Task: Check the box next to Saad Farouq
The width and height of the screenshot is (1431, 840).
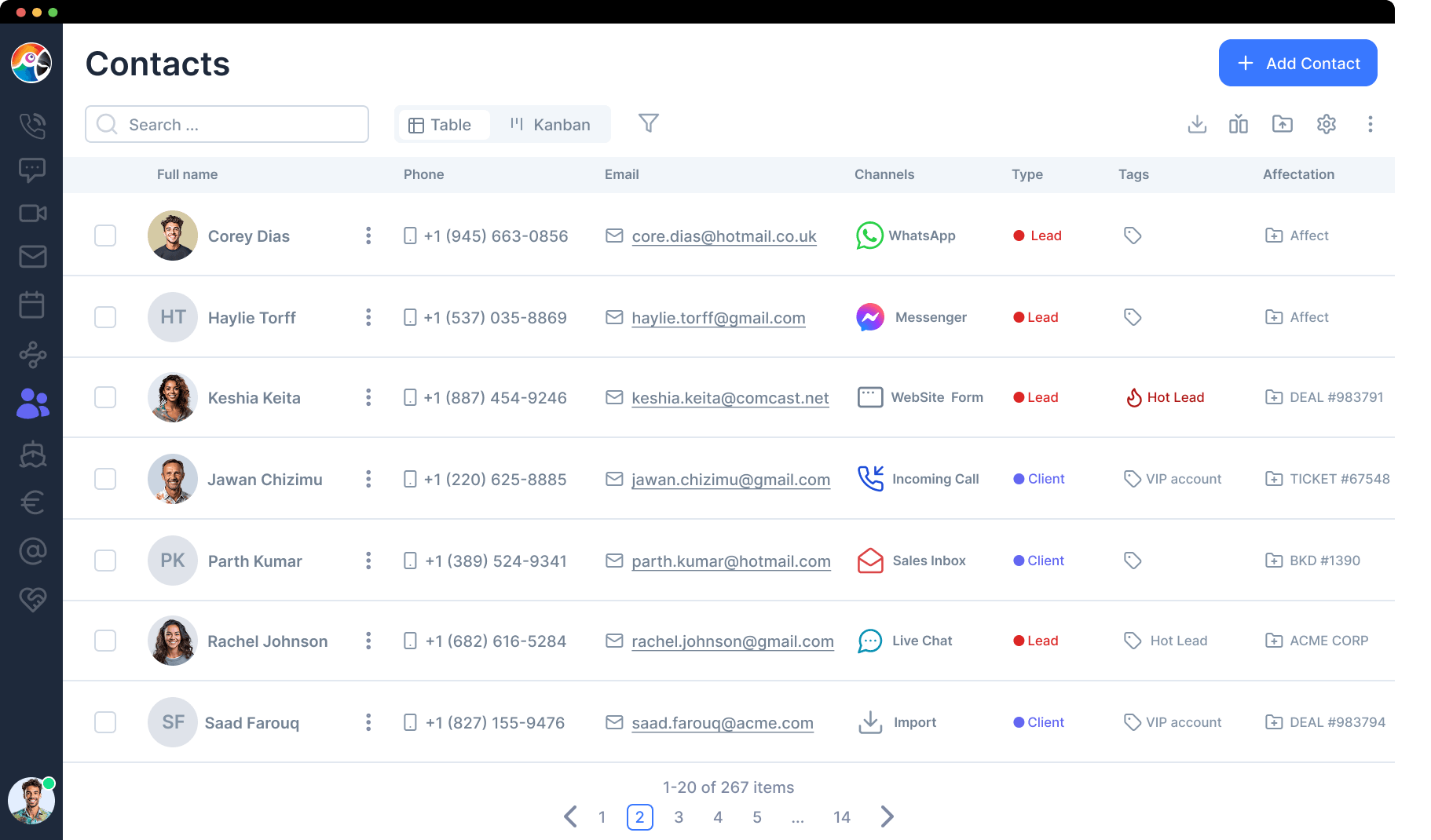Action: click(x=105, y=722)
